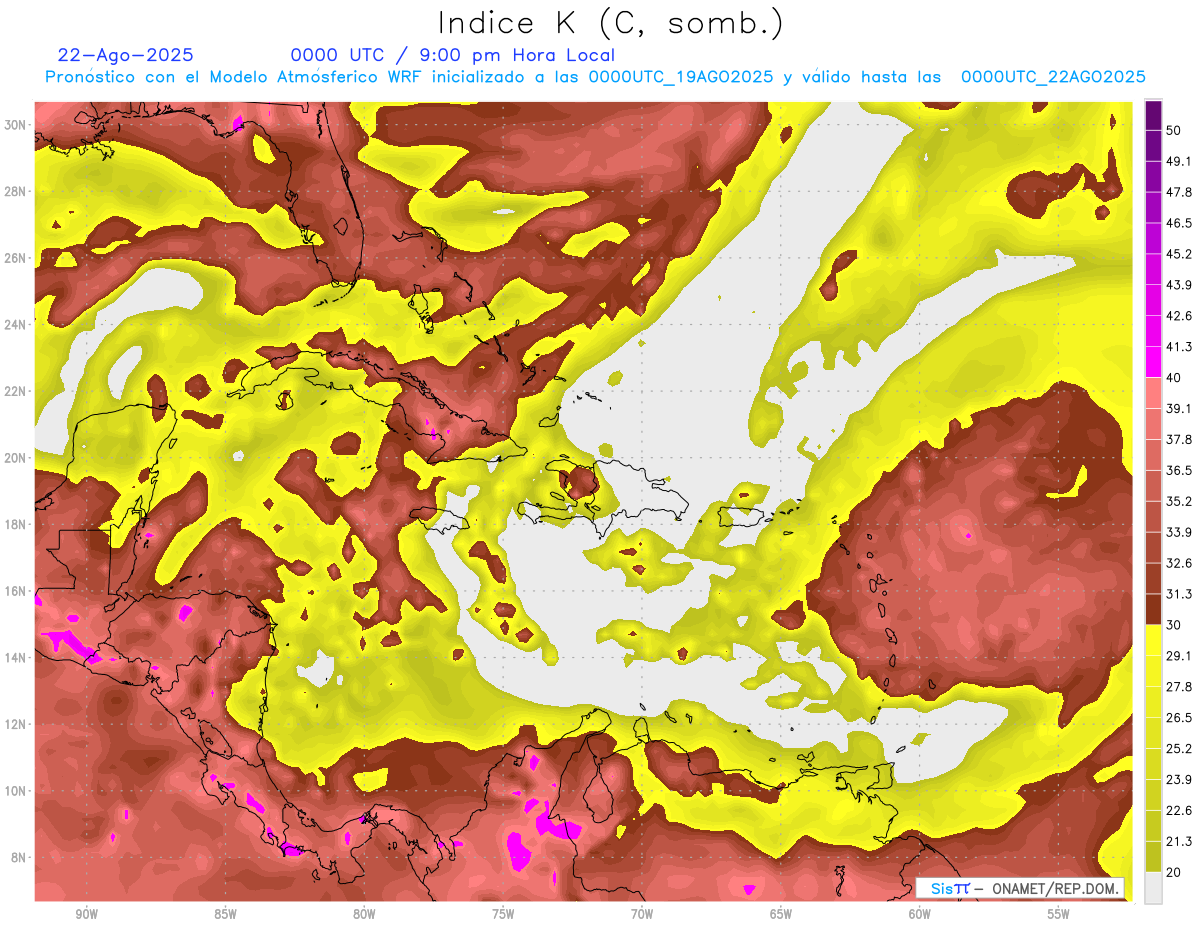Pick the gray swatch below the 20 label

[x=1153, y=888]
